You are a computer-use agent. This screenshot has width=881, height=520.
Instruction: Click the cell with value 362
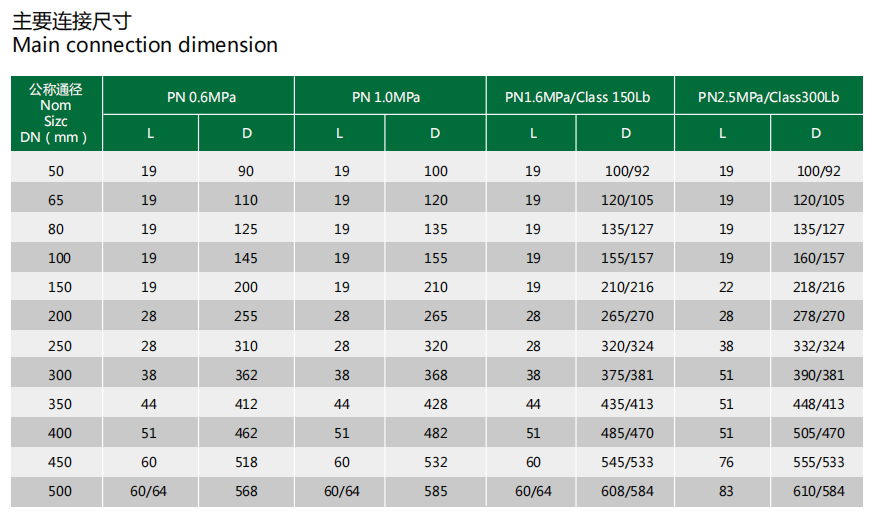point(246,375)
